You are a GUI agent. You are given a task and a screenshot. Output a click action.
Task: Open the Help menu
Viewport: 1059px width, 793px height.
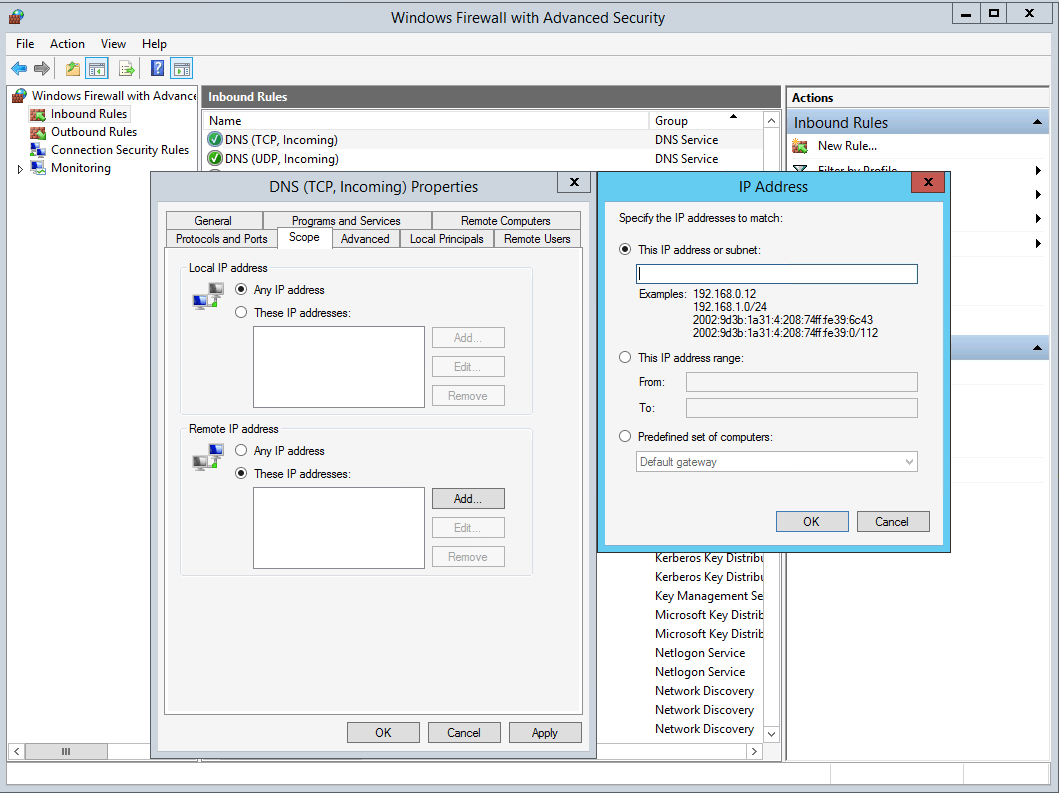(154, 44)
